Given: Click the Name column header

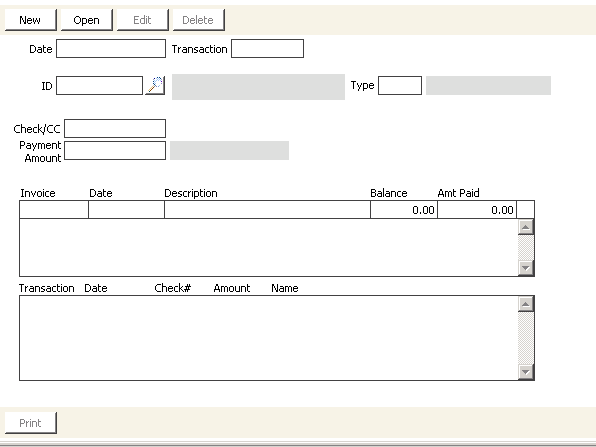Looking at the screenshot, I should pos(285,288).
